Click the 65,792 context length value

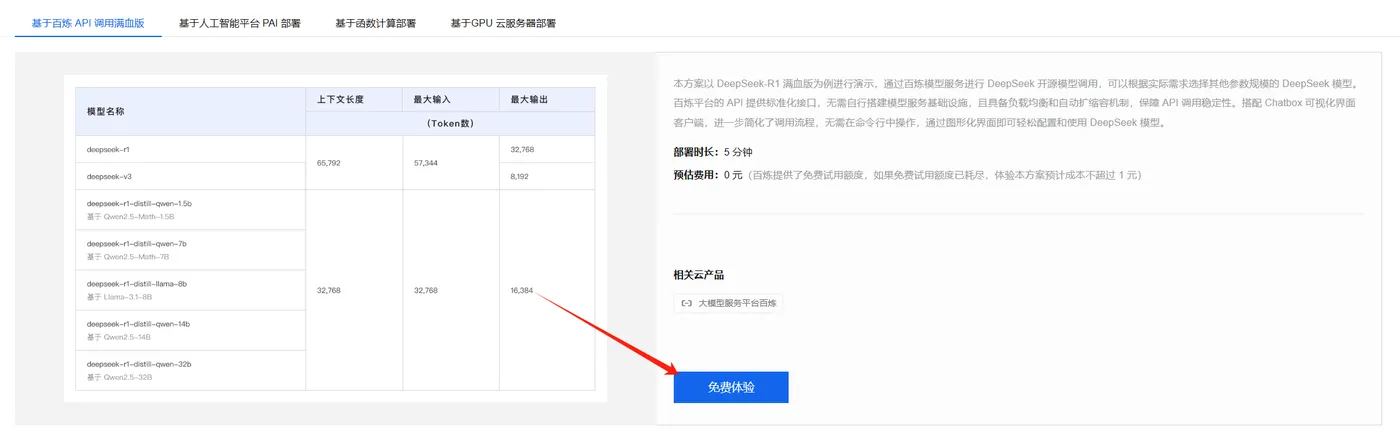(x=329, y=162)
